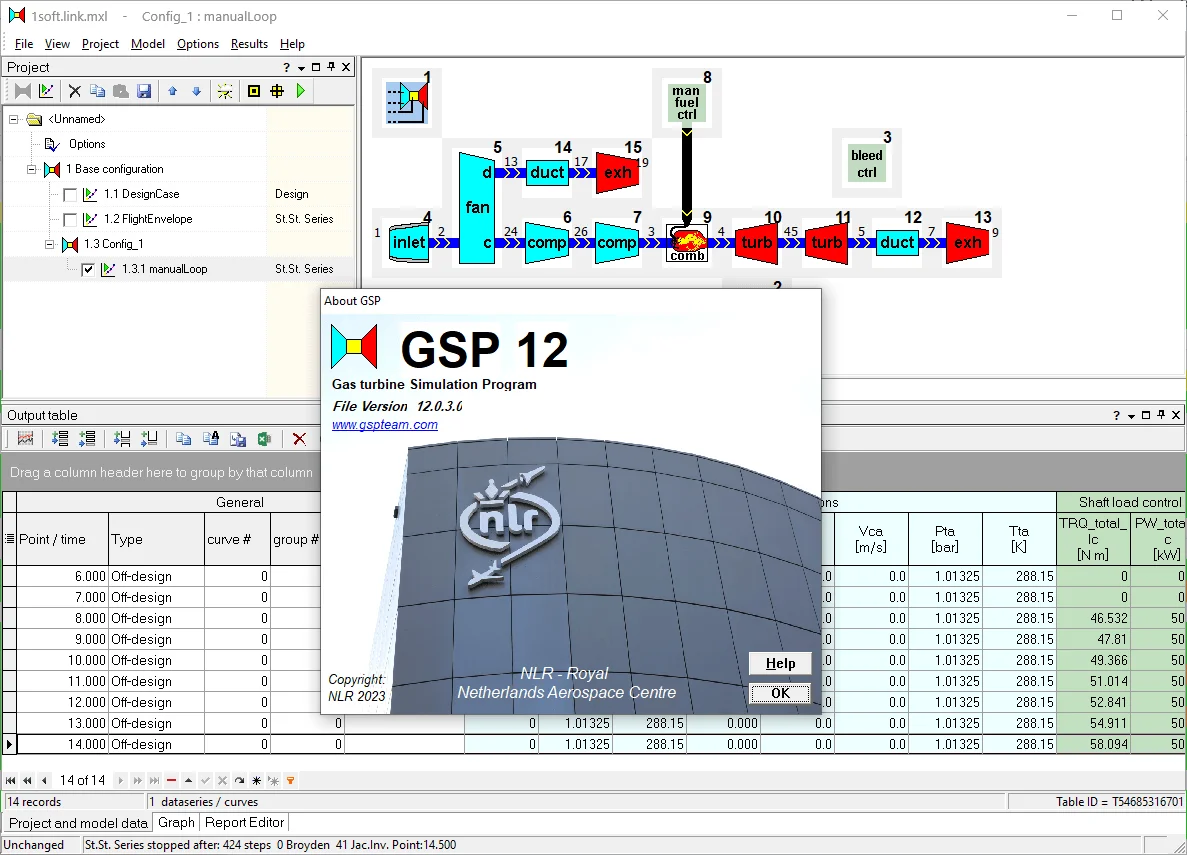Switch to the Graph tab

[x=176, y=822]
